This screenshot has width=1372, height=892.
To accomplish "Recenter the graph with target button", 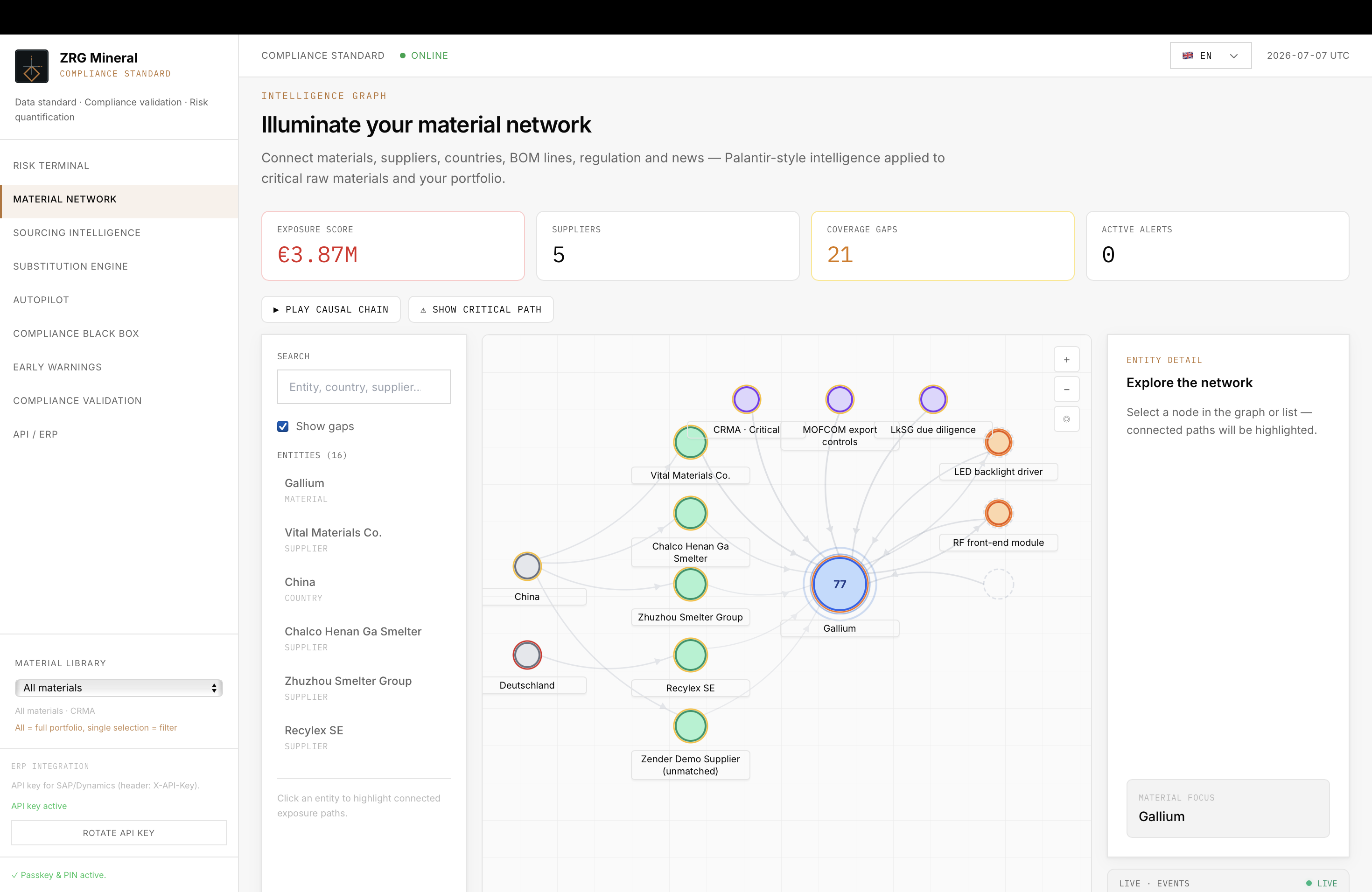I will (x=1066, y=419).
